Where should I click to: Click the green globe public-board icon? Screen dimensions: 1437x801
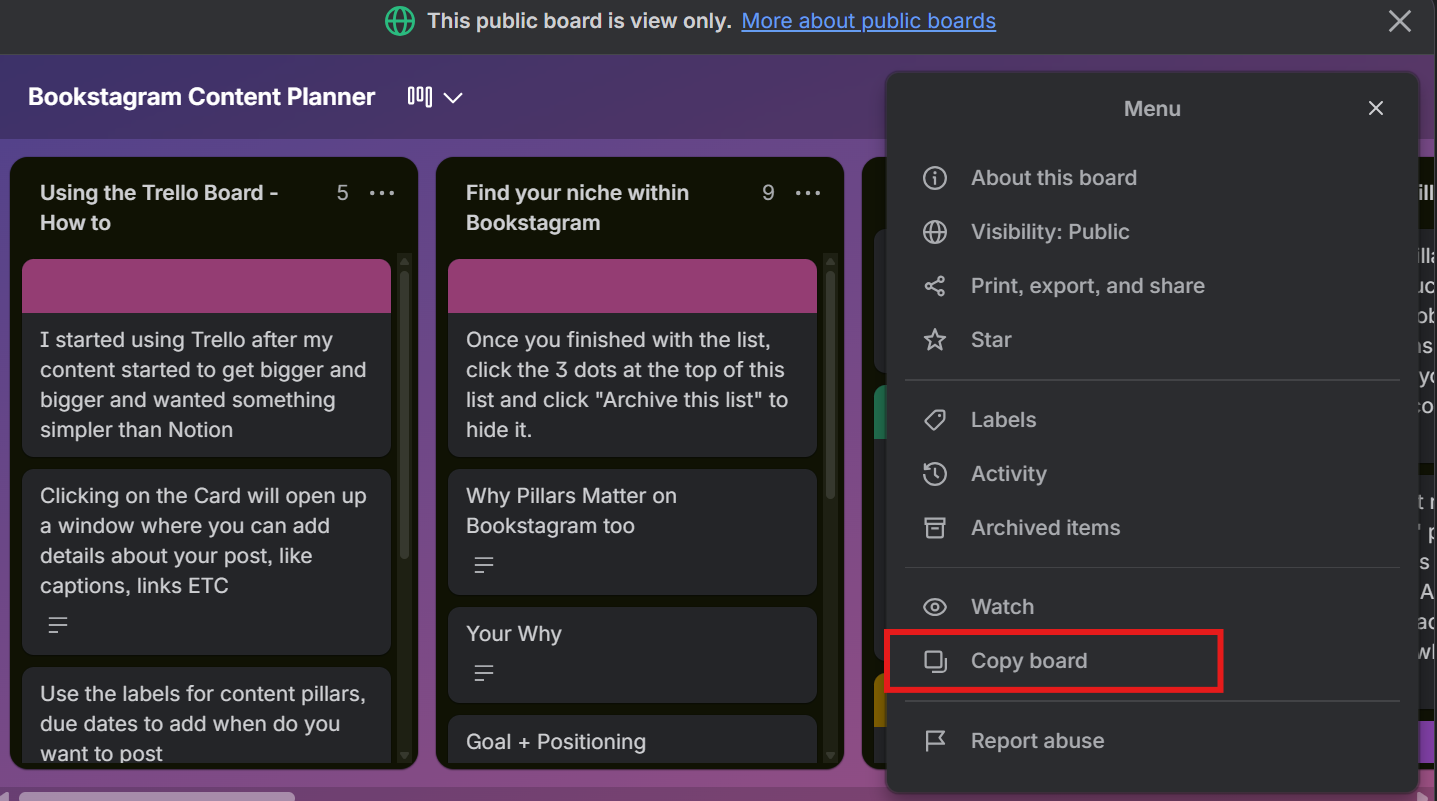[400, 21]
